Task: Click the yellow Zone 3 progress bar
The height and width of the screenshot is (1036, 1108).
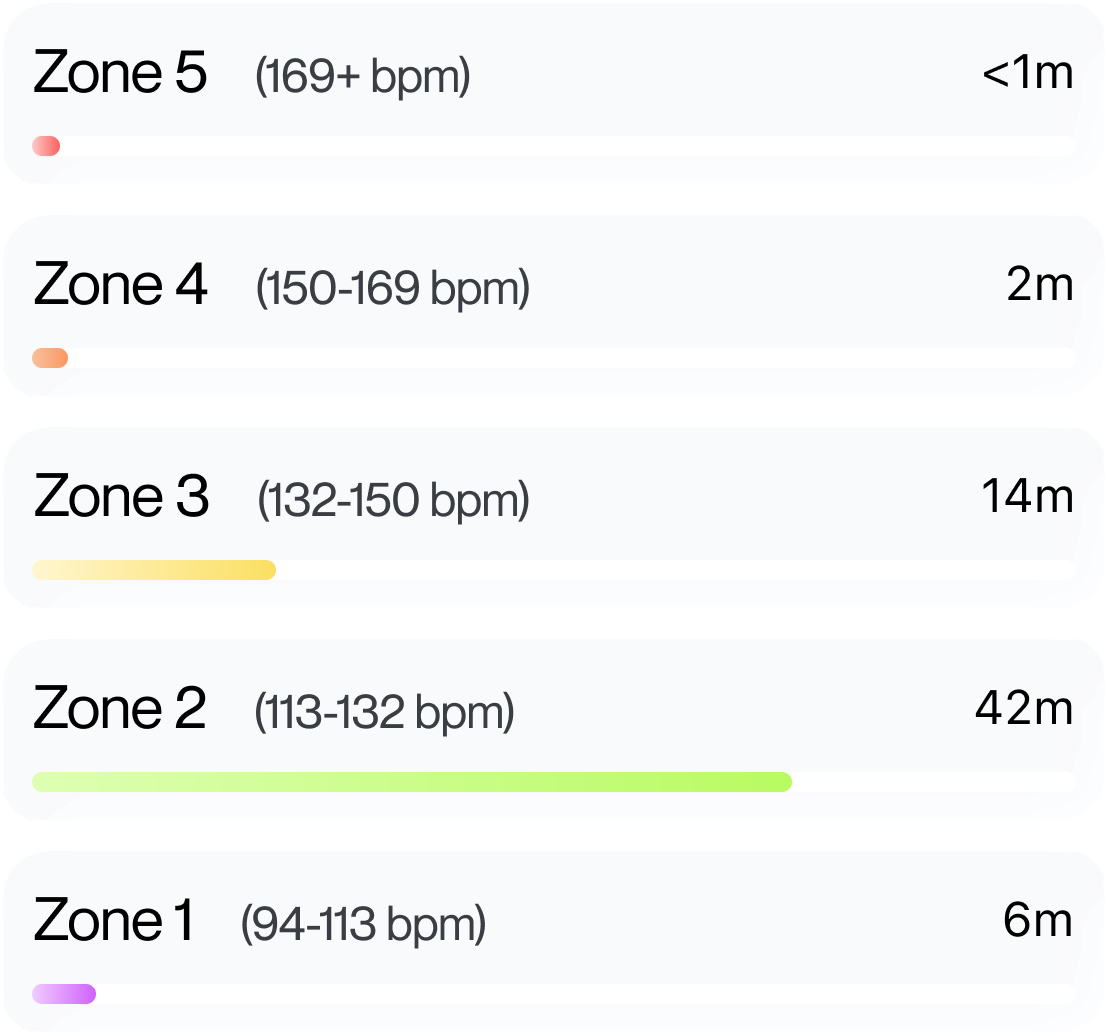Action: 154,570
